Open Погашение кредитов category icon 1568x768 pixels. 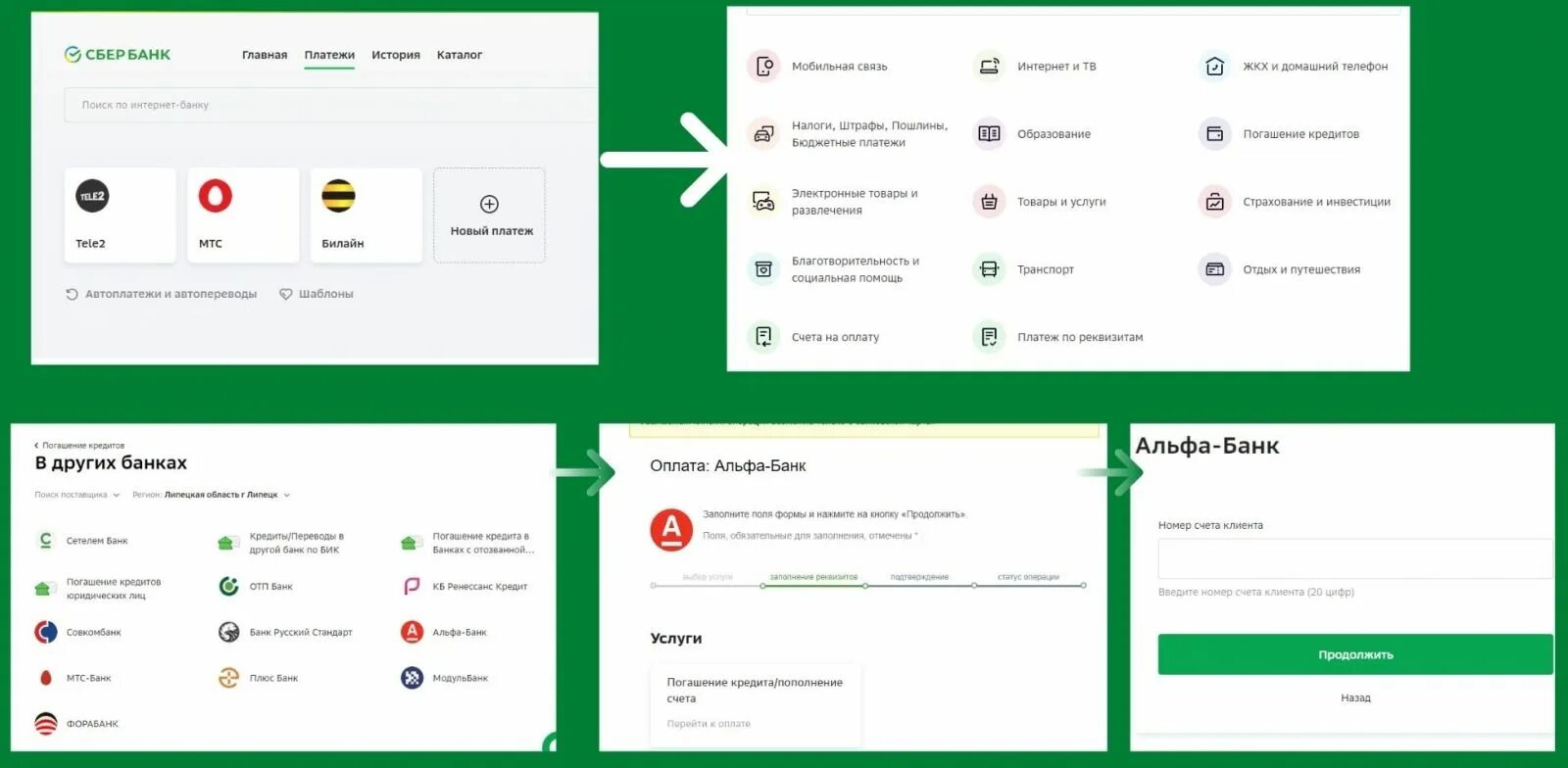1214,133
